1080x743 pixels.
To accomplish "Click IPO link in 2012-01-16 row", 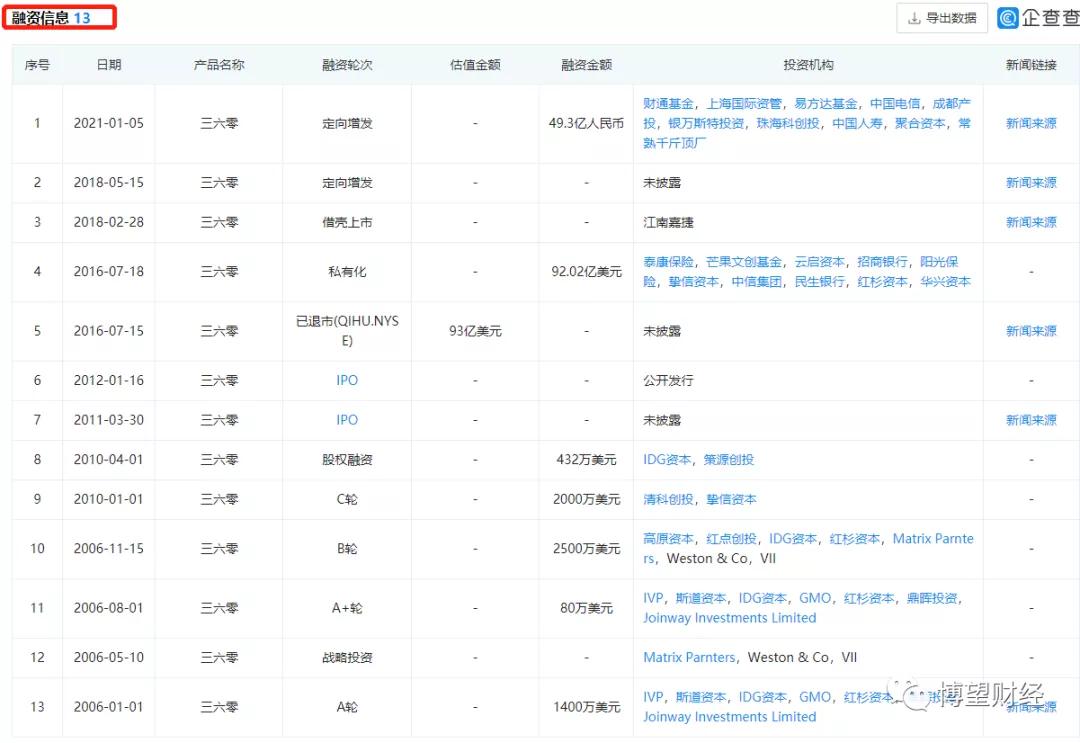I will coord(347,380).
